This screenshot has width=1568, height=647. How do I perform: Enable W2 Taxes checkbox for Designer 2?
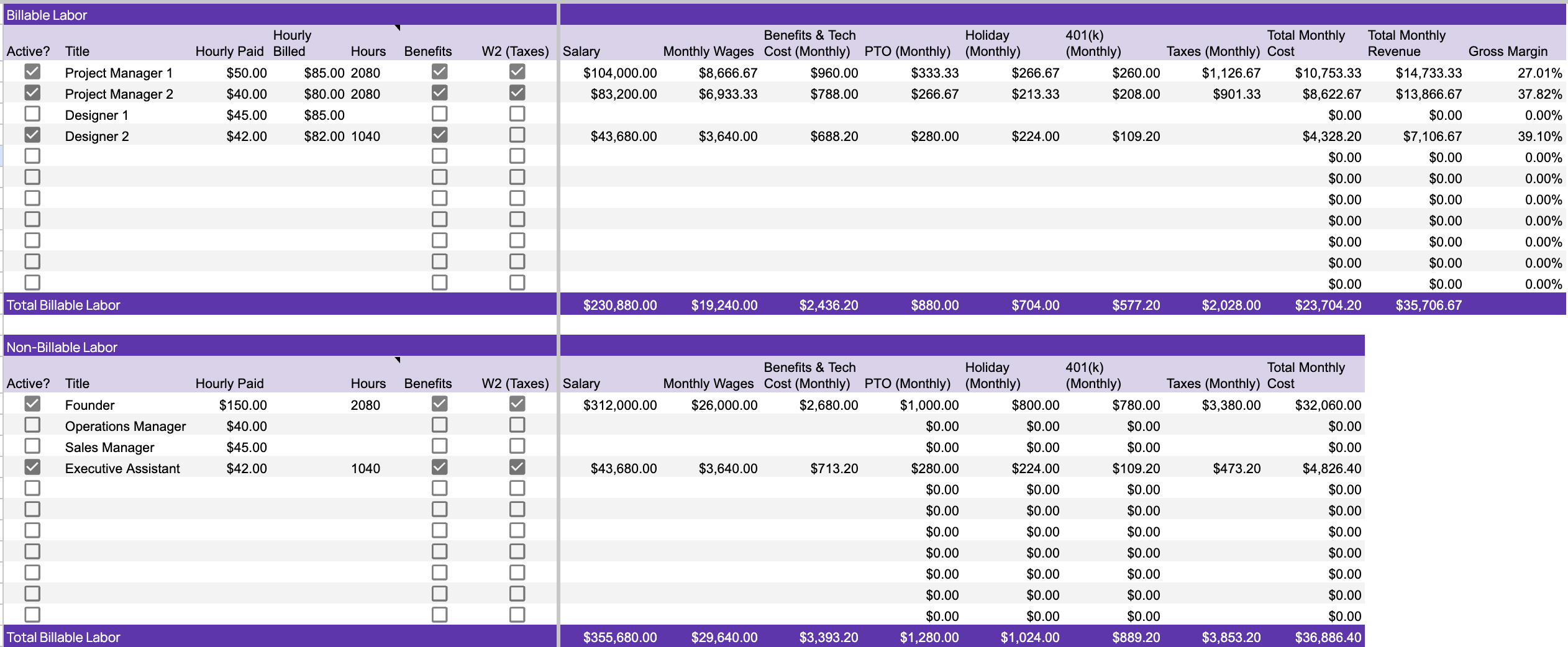click(517, 135)
